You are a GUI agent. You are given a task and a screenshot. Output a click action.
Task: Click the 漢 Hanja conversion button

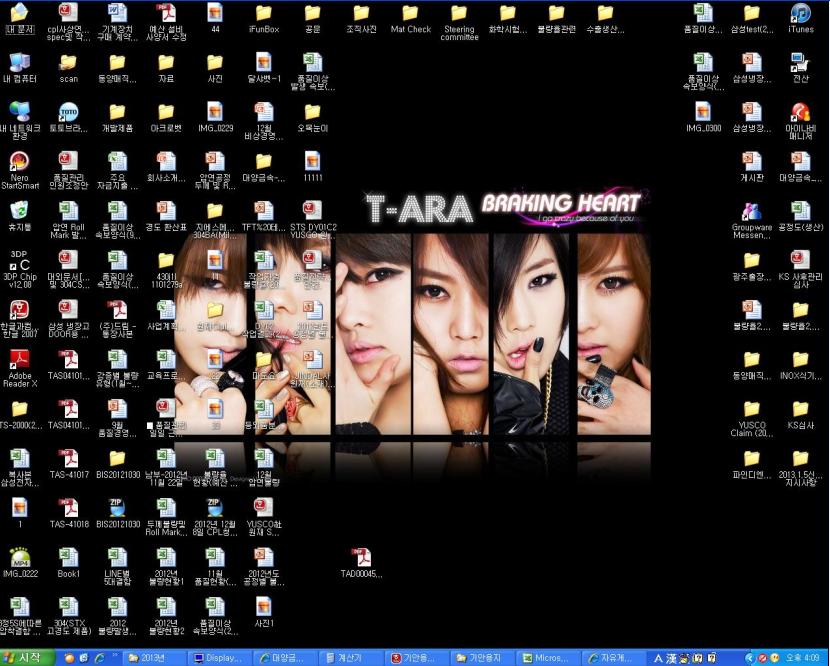tap(671, 658)
